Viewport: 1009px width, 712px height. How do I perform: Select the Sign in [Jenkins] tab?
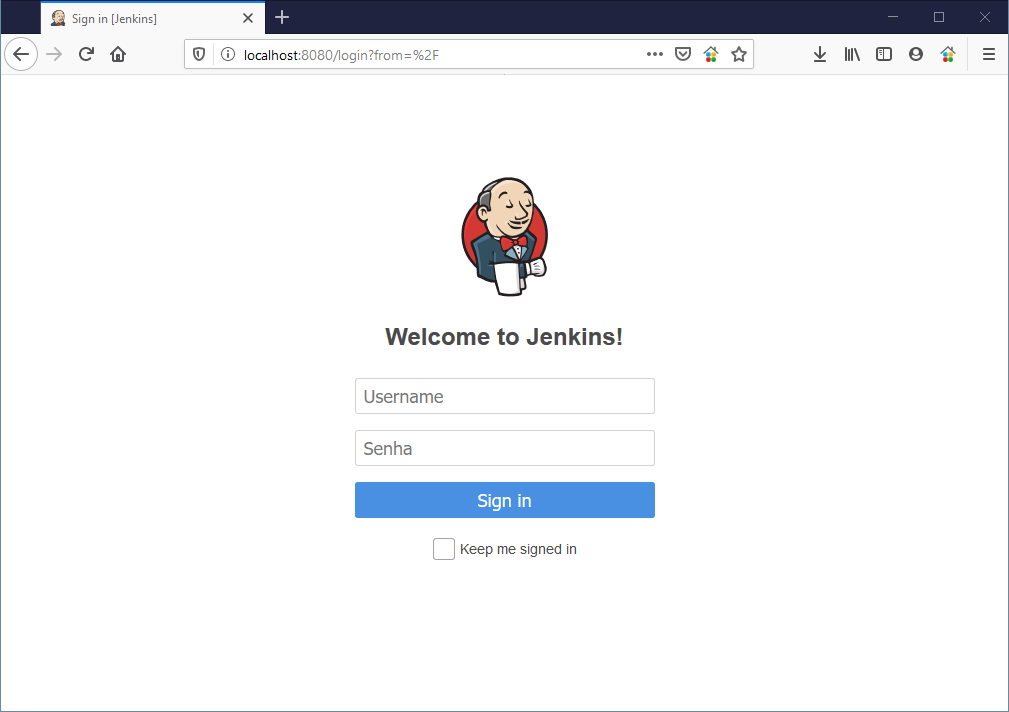pos(140,17)
